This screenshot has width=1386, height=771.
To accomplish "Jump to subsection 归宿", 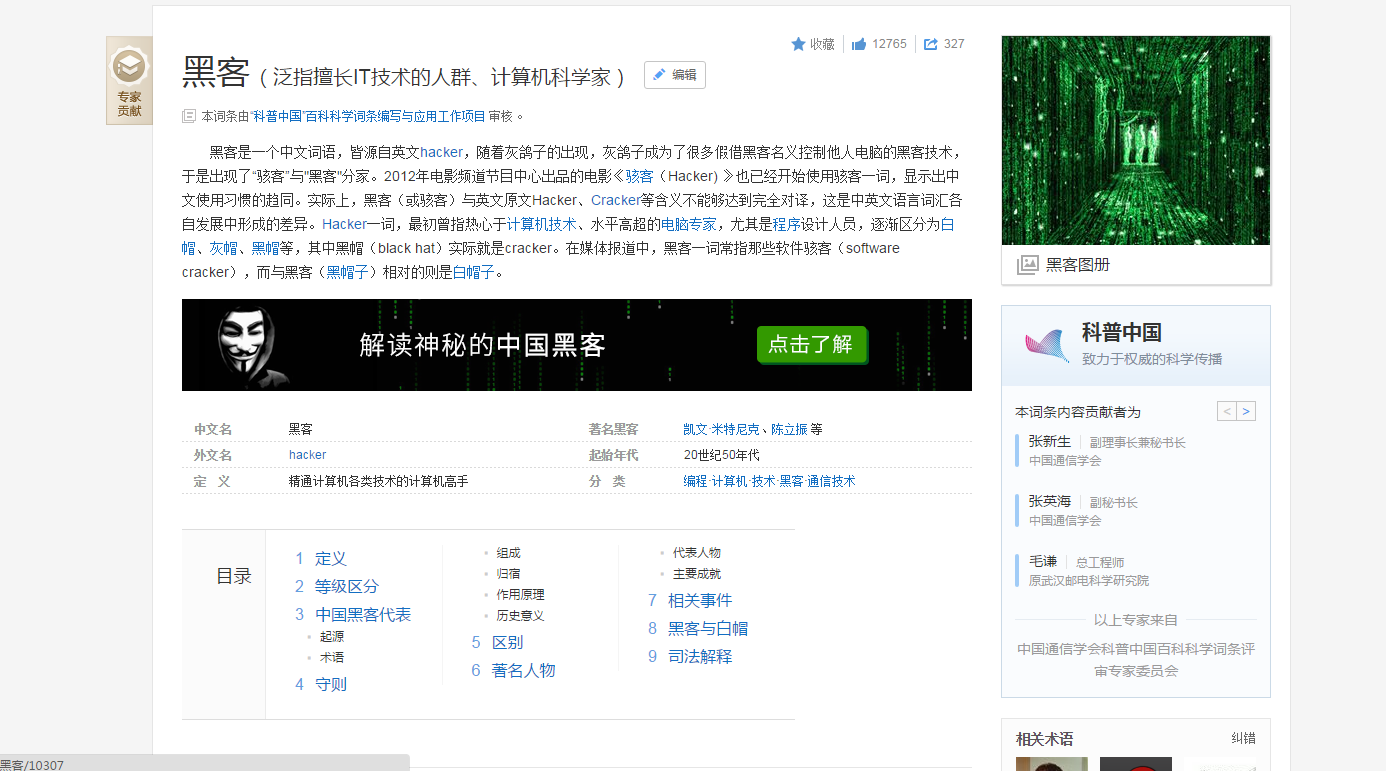I will pyautogui.click(x=509, y=574).
